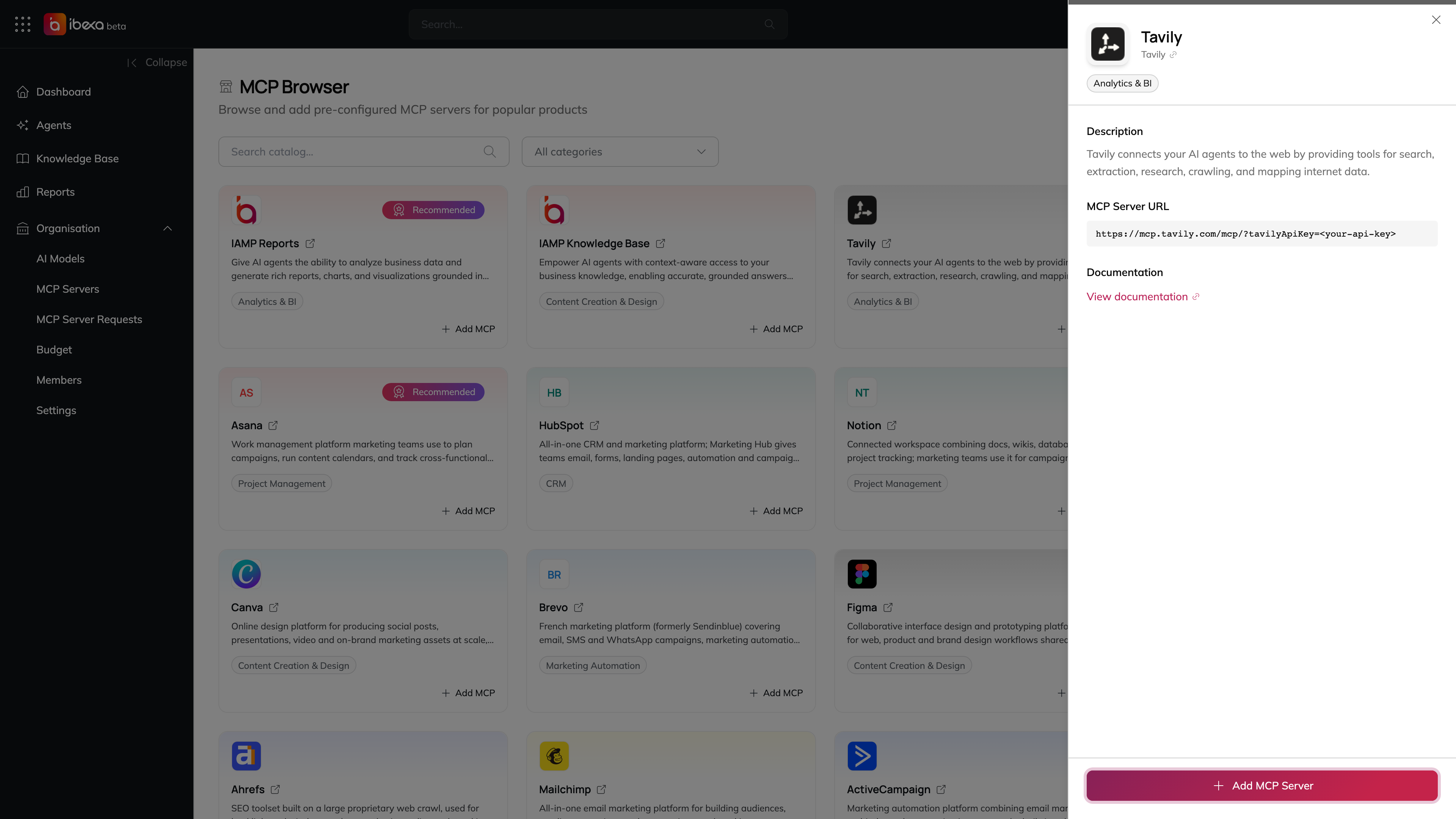Screen dimensions: 1456x819
Task: Open Budget under Organisation
Action: pyautogui.click(x=54, y=350)
